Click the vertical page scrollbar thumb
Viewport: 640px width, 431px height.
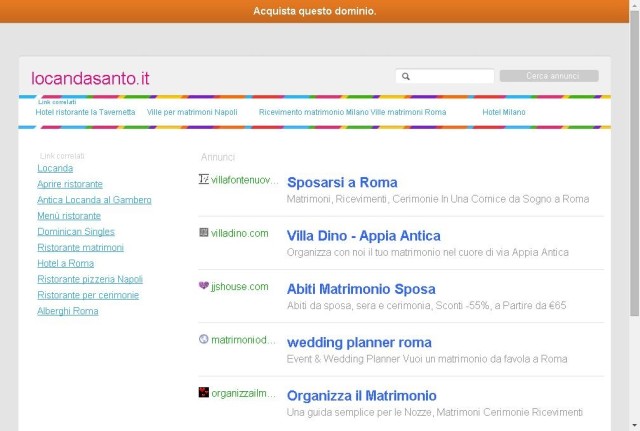634,163
